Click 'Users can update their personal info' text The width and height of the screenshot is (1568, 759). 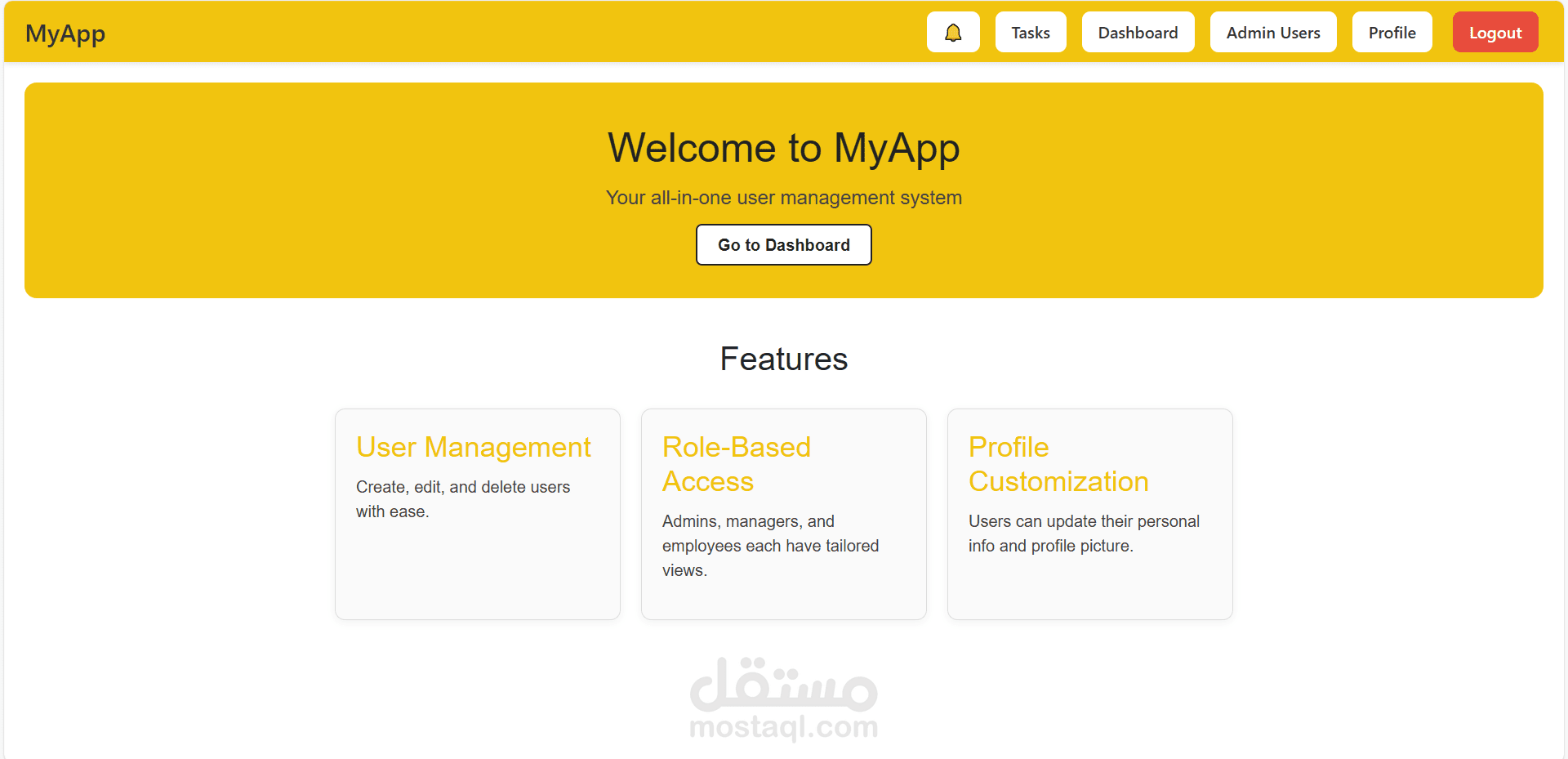pos(1084,534)
